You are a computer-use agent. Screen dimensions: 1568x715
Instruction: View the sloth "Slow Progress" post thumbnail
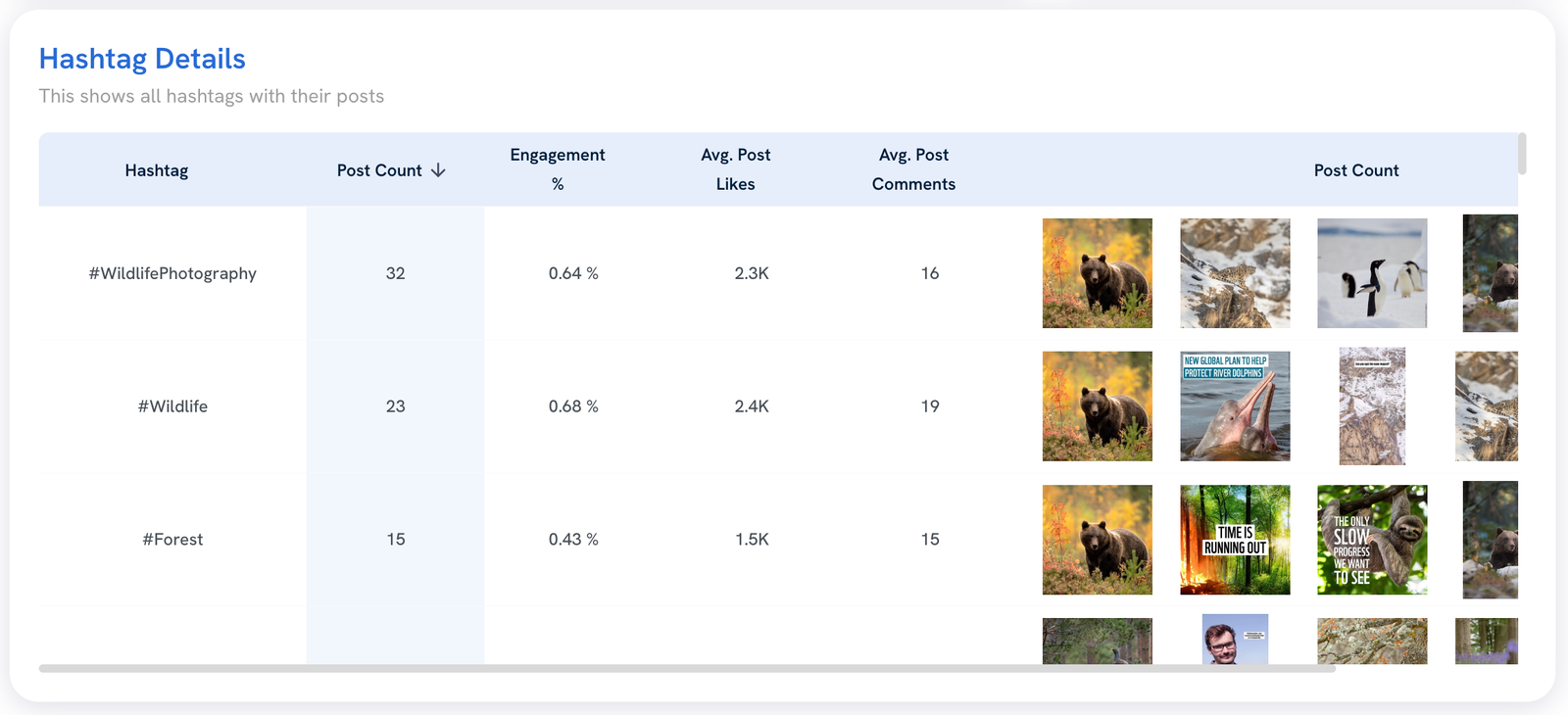pyautogui.click(x=1372, y=540)
